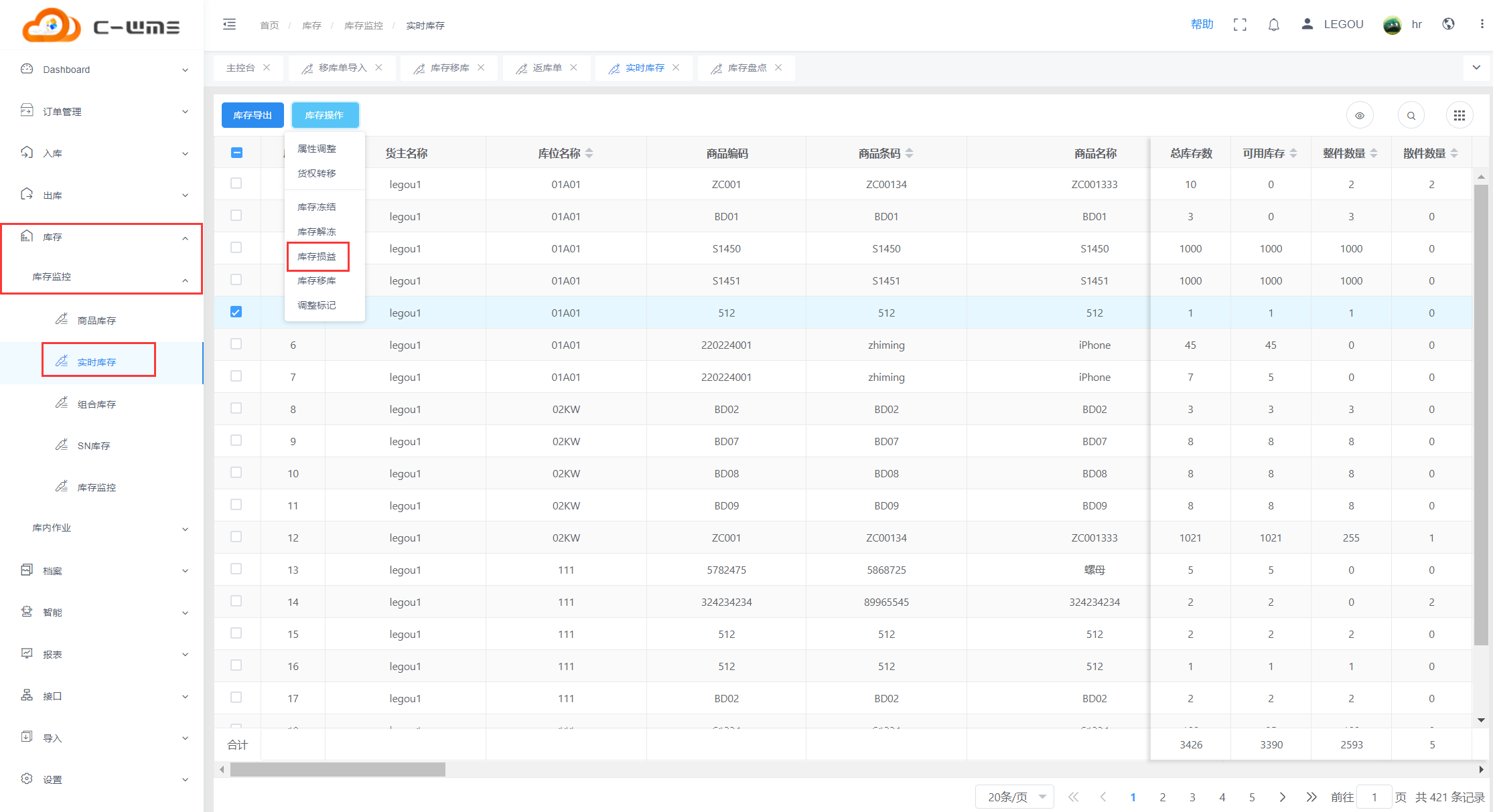Expand the 订单管理 menu
The height and width of the screenshot is (812, 1493).
click(102, 112)
